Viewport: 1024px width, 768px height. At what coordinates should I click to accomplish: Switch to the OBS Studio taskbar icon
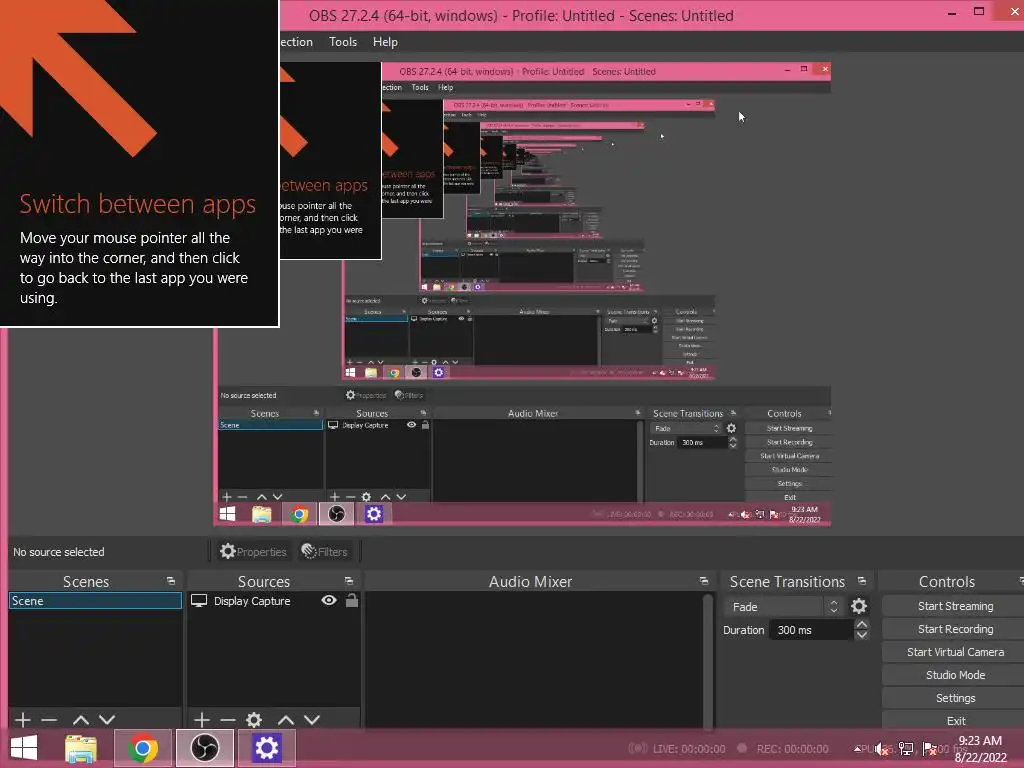204,748
